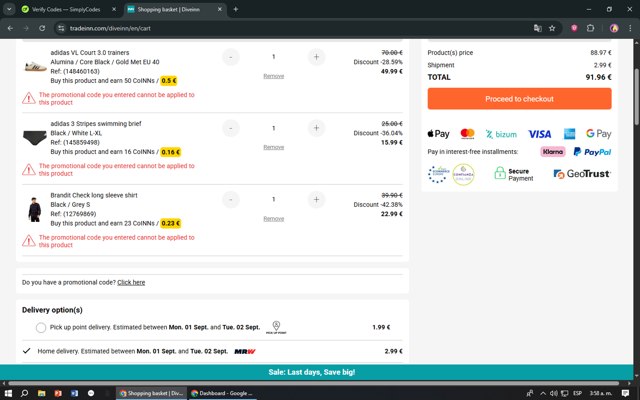The height and width of the screenshot is (400, 640).
Task: Show hidden system tray icons
Action: click(543, 393)
